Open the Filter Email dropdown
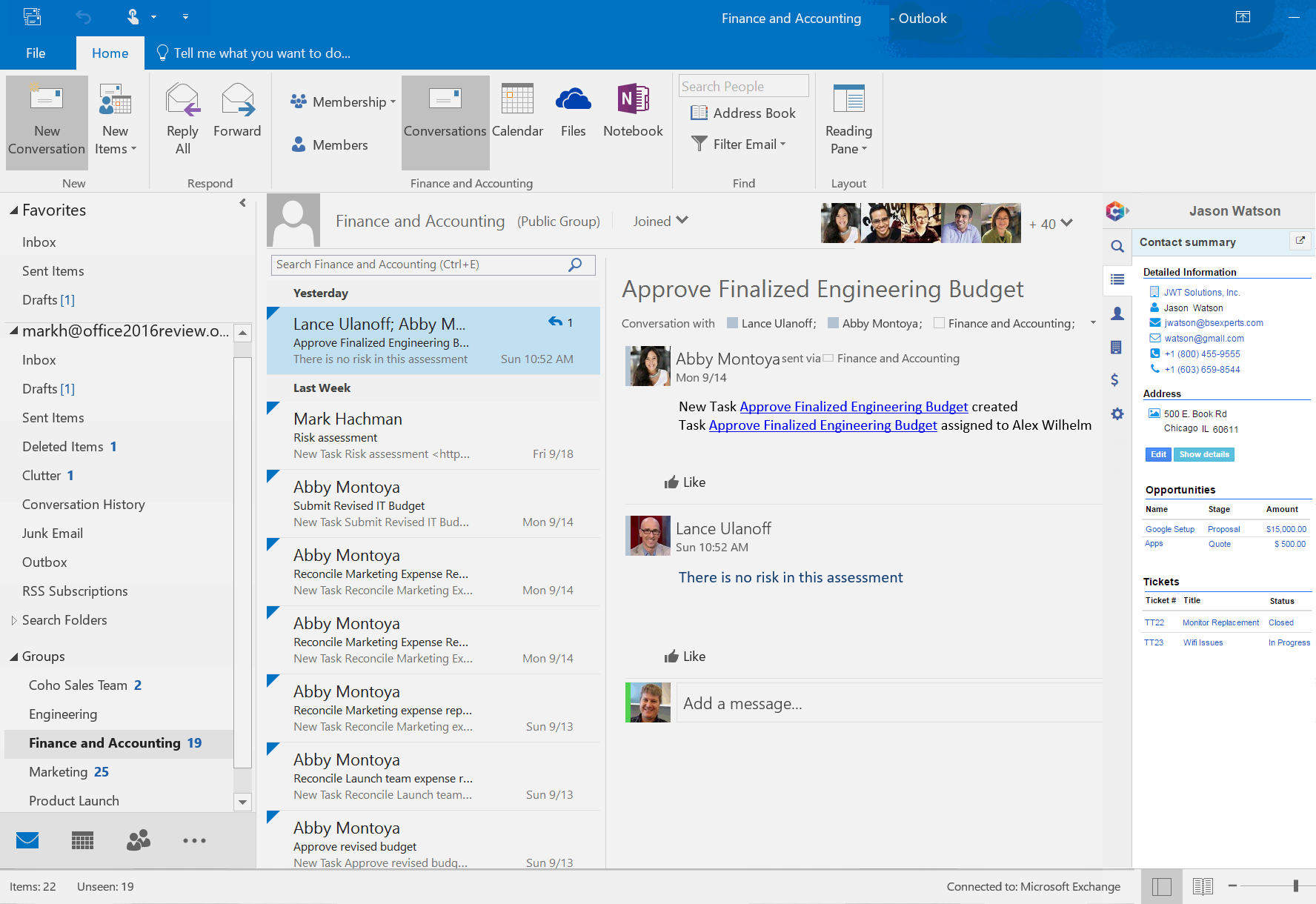This screenshot has height=904, width=1316. pyautogui.click(x=738, y=144)
